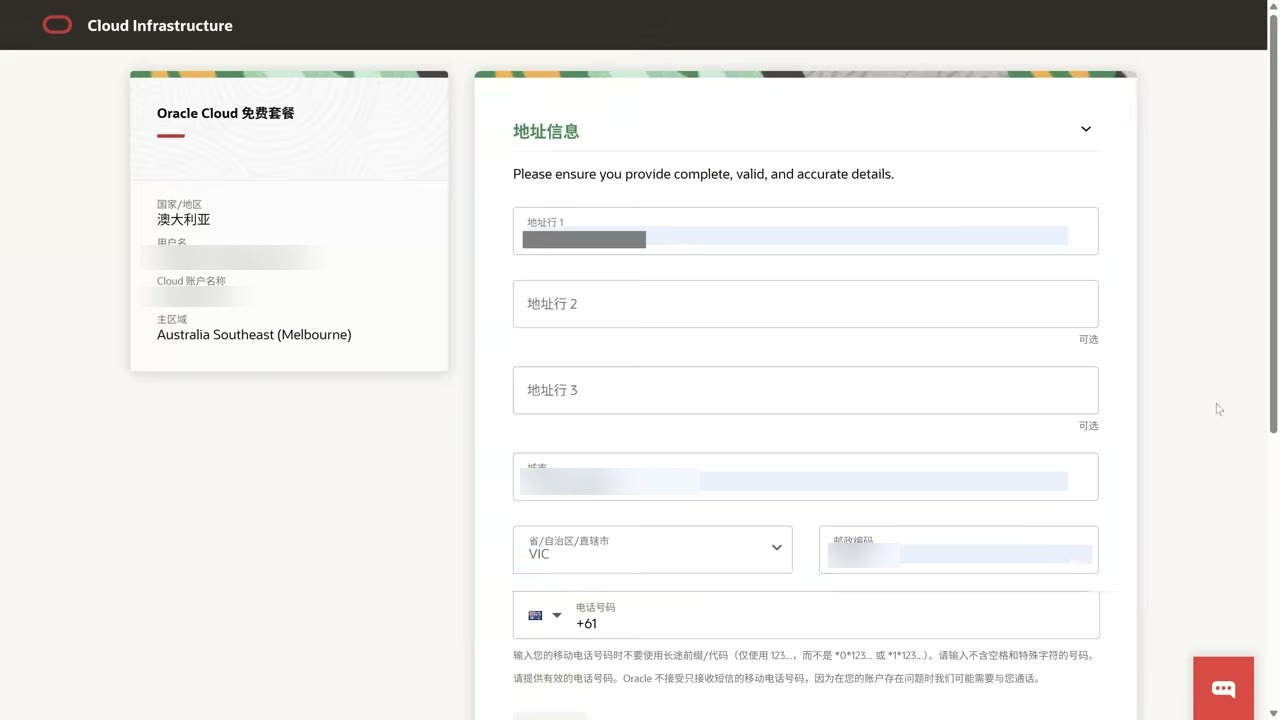Open the red chat support widget
Image resolution: width=1280 pixels, height=720 pixels.
(x=1223, y=688)
